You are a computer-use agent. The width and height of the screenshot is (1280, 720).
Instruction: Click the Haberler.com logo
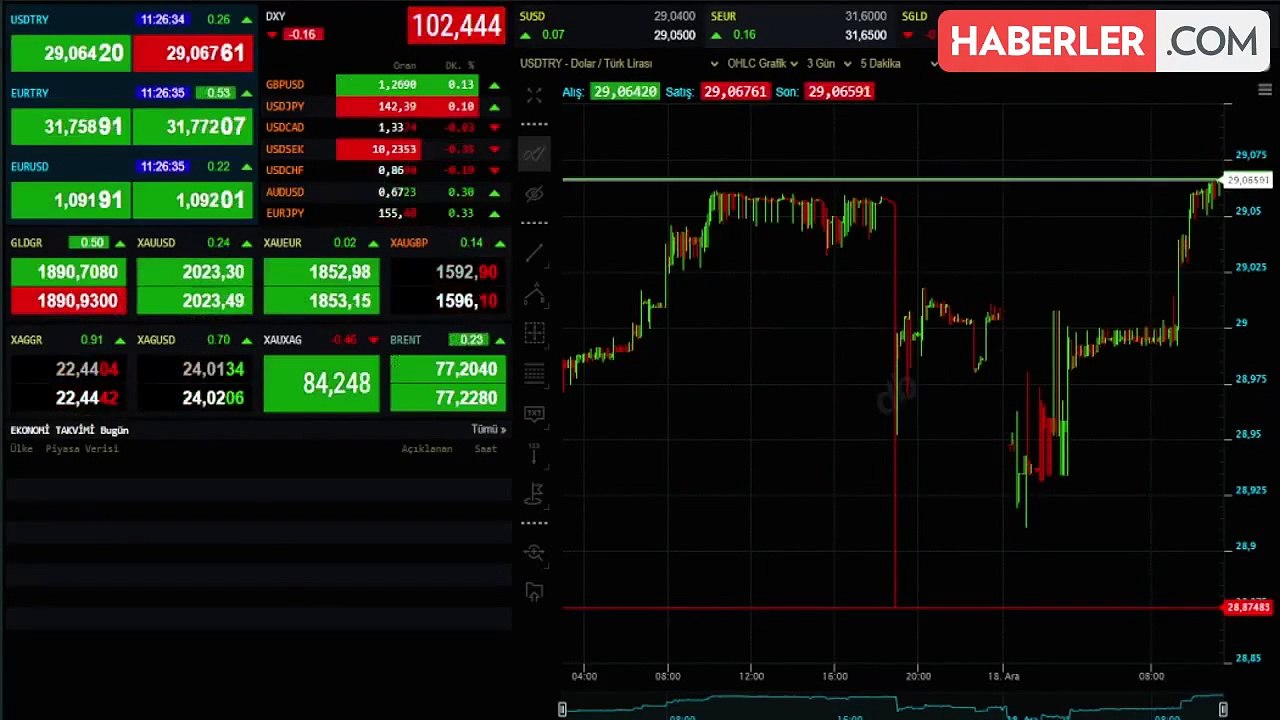pyautogui.click(x=1104, y=41)
